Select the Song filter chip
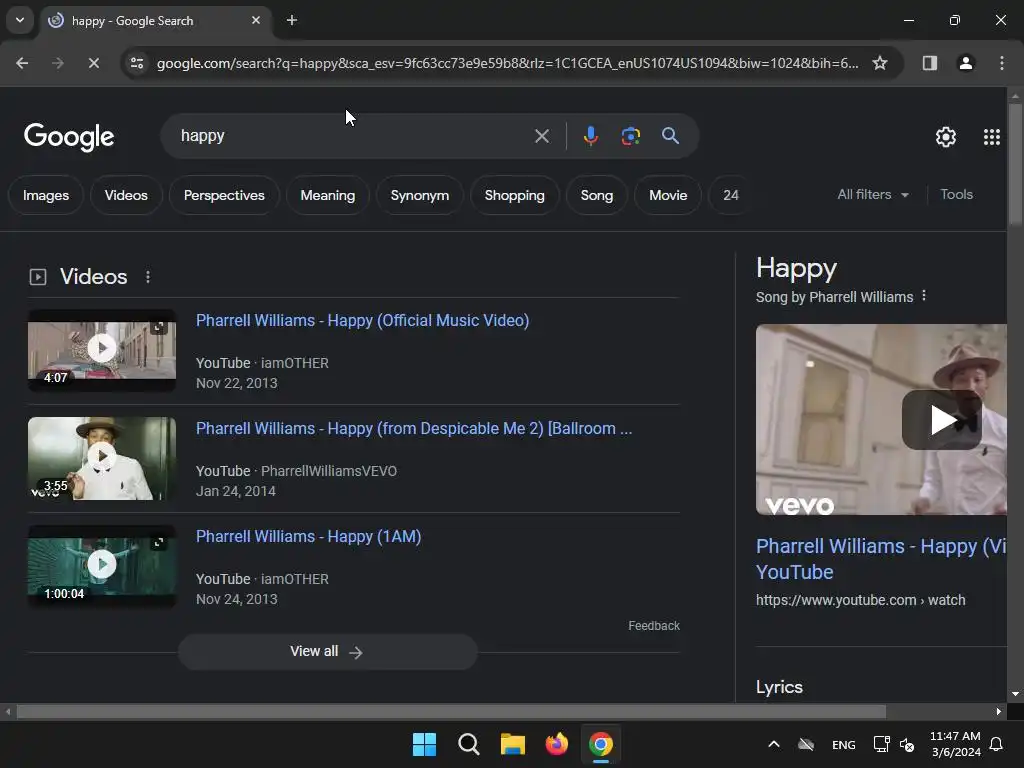1024x768 pixels. pyautogui.click(x=597, y=195)
